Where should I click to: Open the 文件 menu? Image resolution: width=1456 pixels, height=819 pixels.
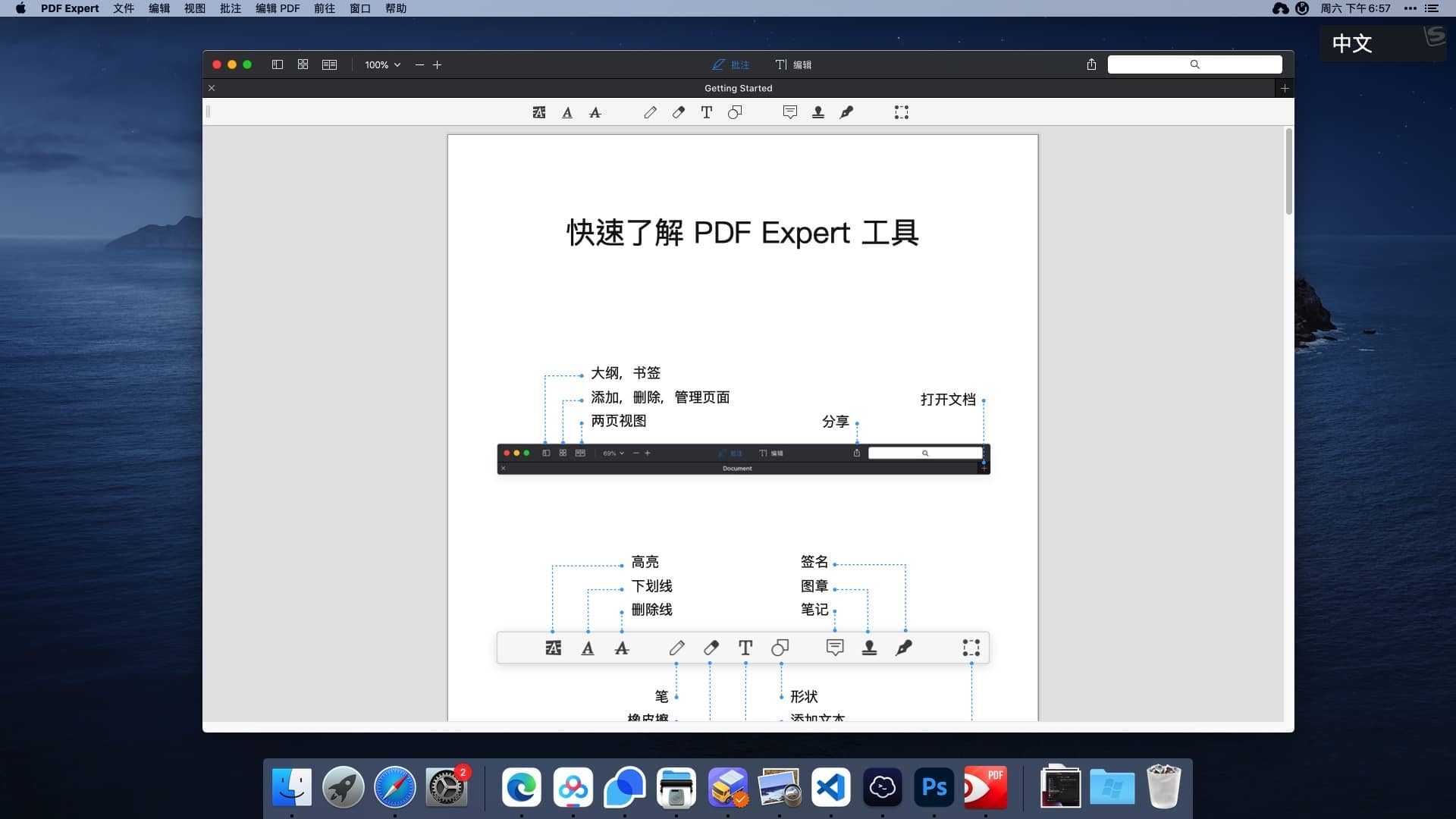(124, 8)
